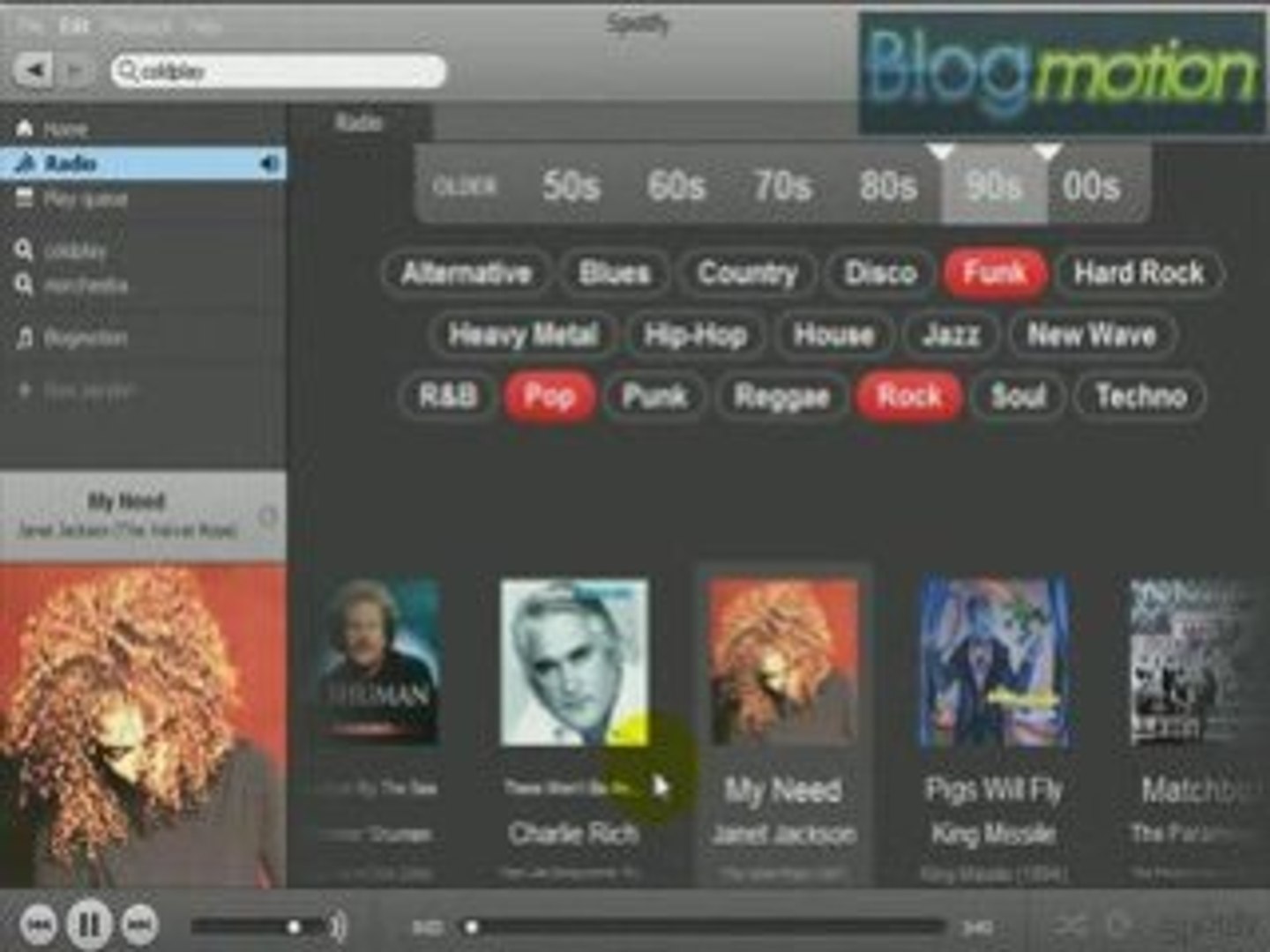Disable the Funk genre
Viewport: 1270px width, 952px height.
[995, 272]
